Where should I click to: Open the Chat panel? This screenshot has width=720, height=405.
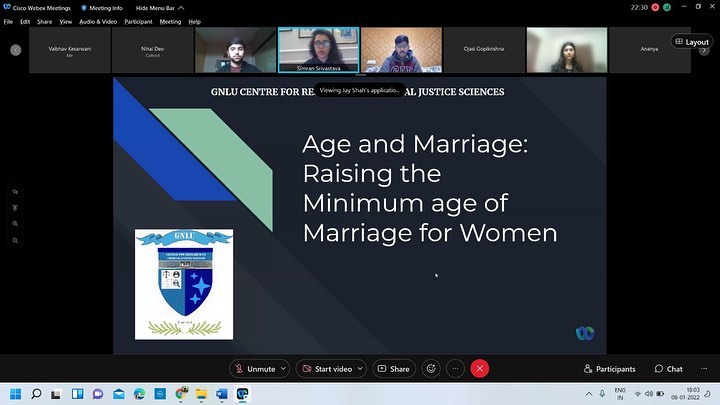[668, 369]
